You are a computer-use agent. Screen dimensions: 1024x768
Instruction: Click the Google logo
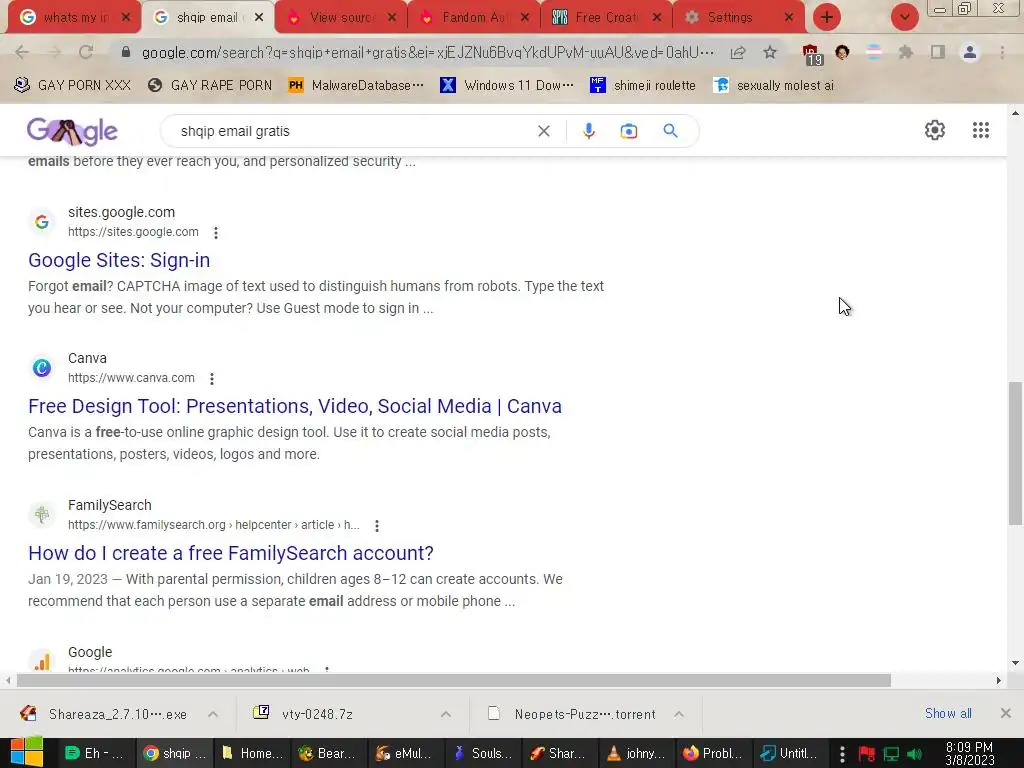click(72, 131)
